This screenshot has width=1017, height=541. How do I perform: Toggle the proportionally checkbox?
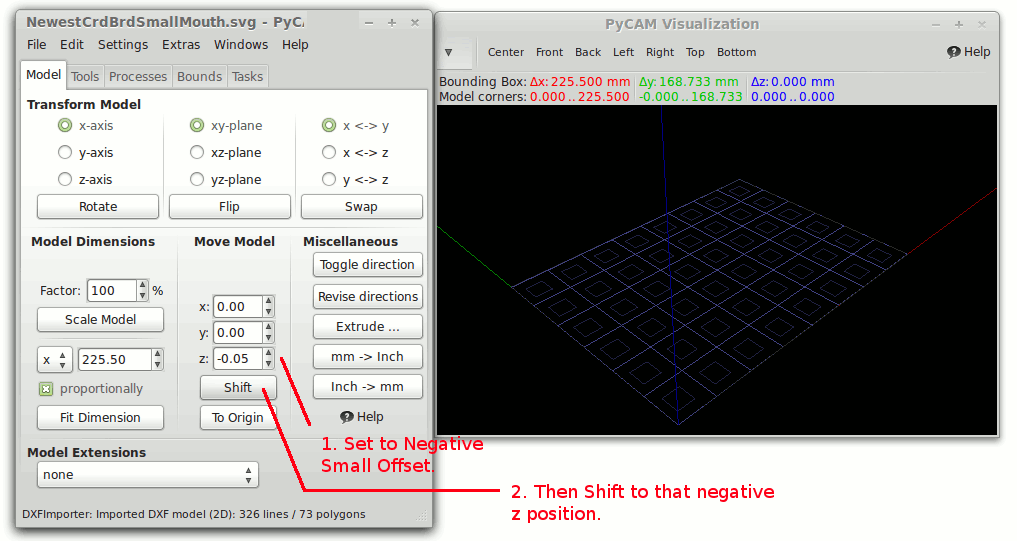click(x=46, y=389)
